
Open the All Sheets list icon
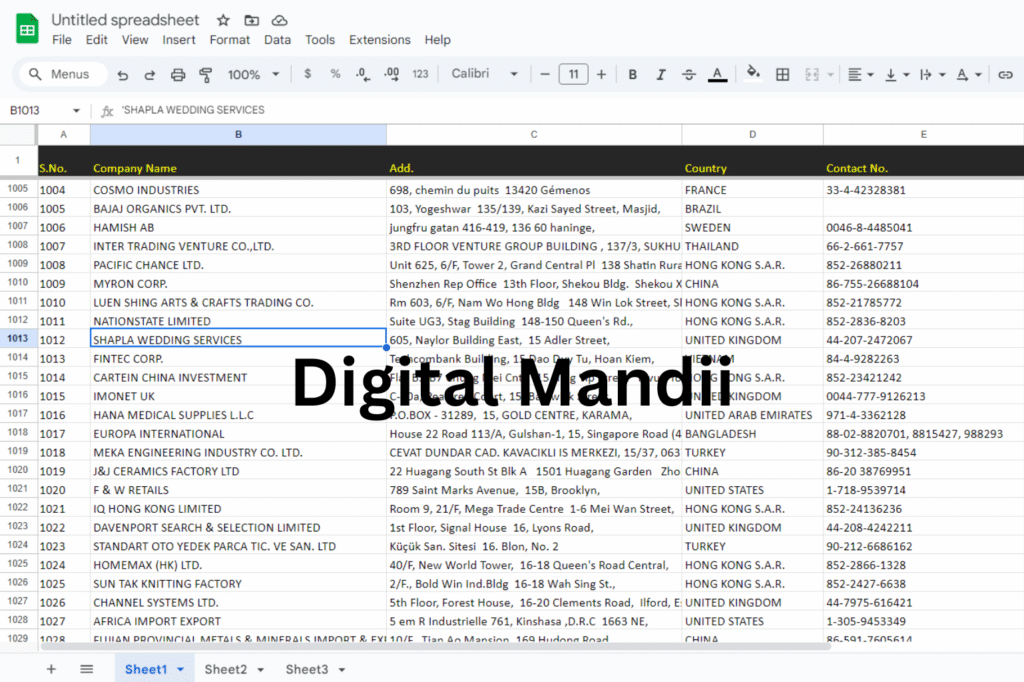(87, 669)
